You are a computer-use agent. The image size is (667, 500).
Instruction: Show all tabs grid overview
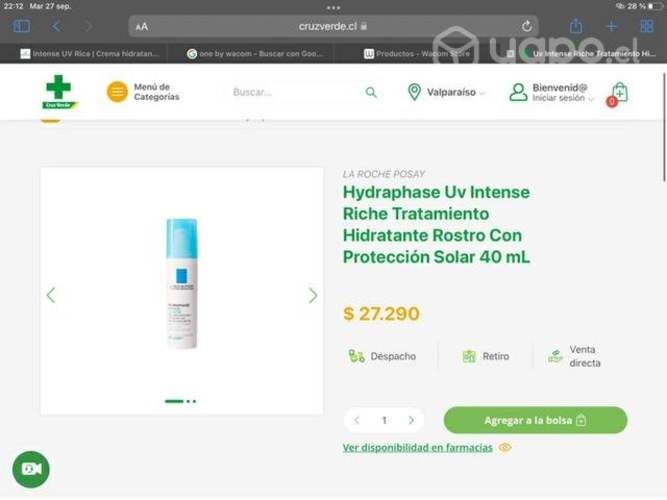point(647,26)
